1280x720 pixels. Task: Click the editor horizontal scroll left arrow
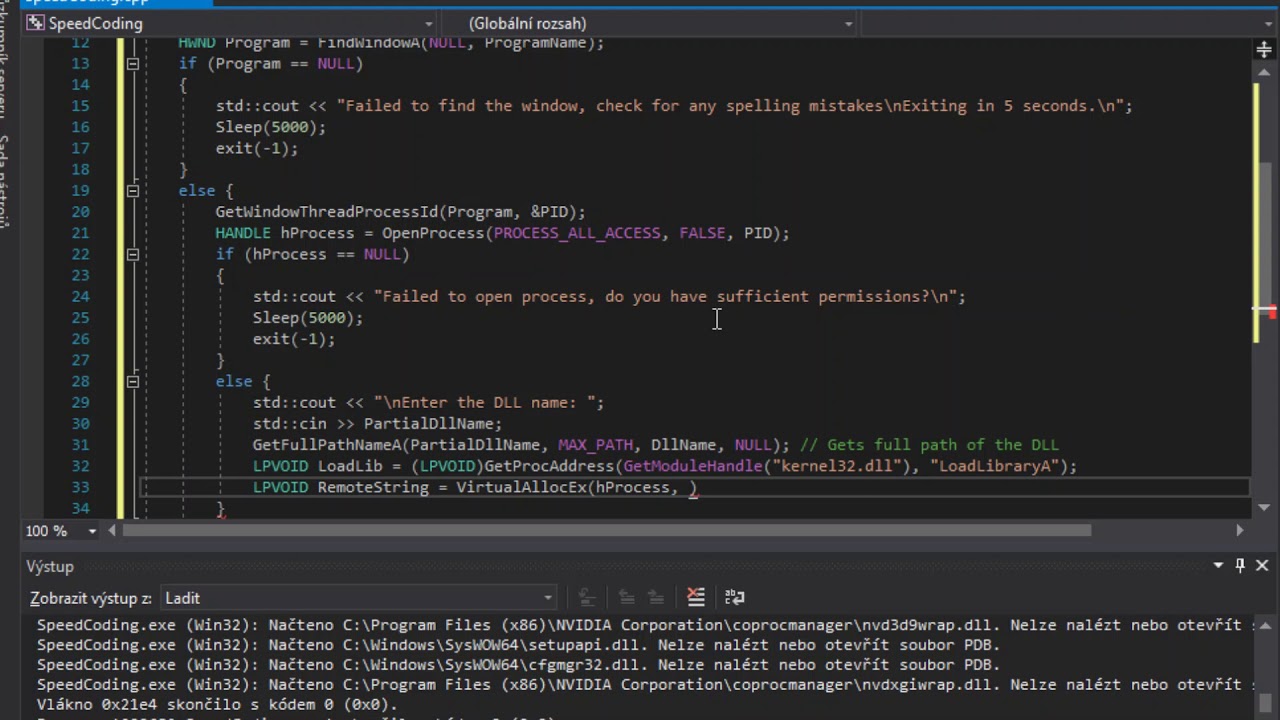(x=113, y=531)
